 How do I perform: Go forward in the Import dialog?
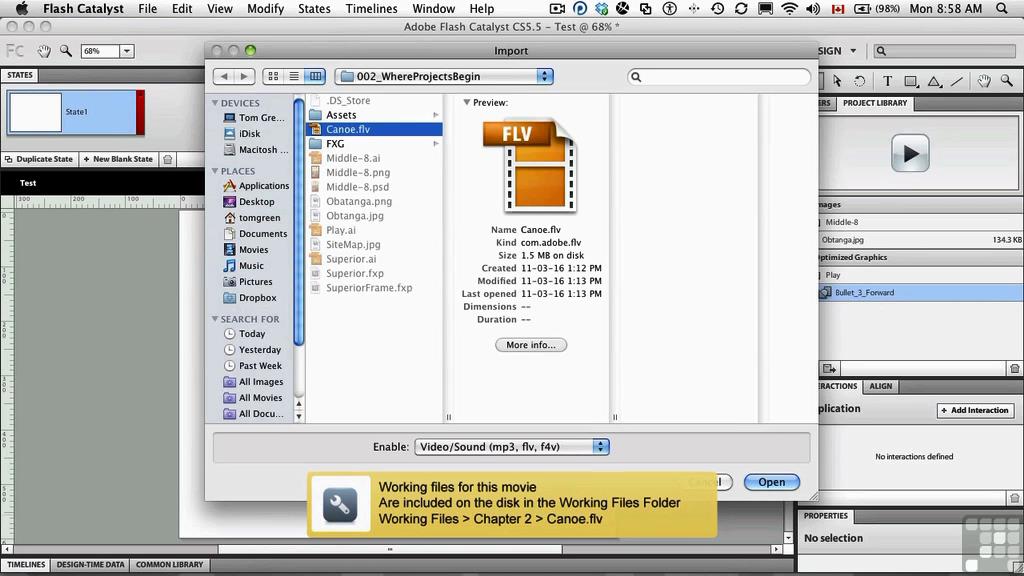(x=244, y=76)
